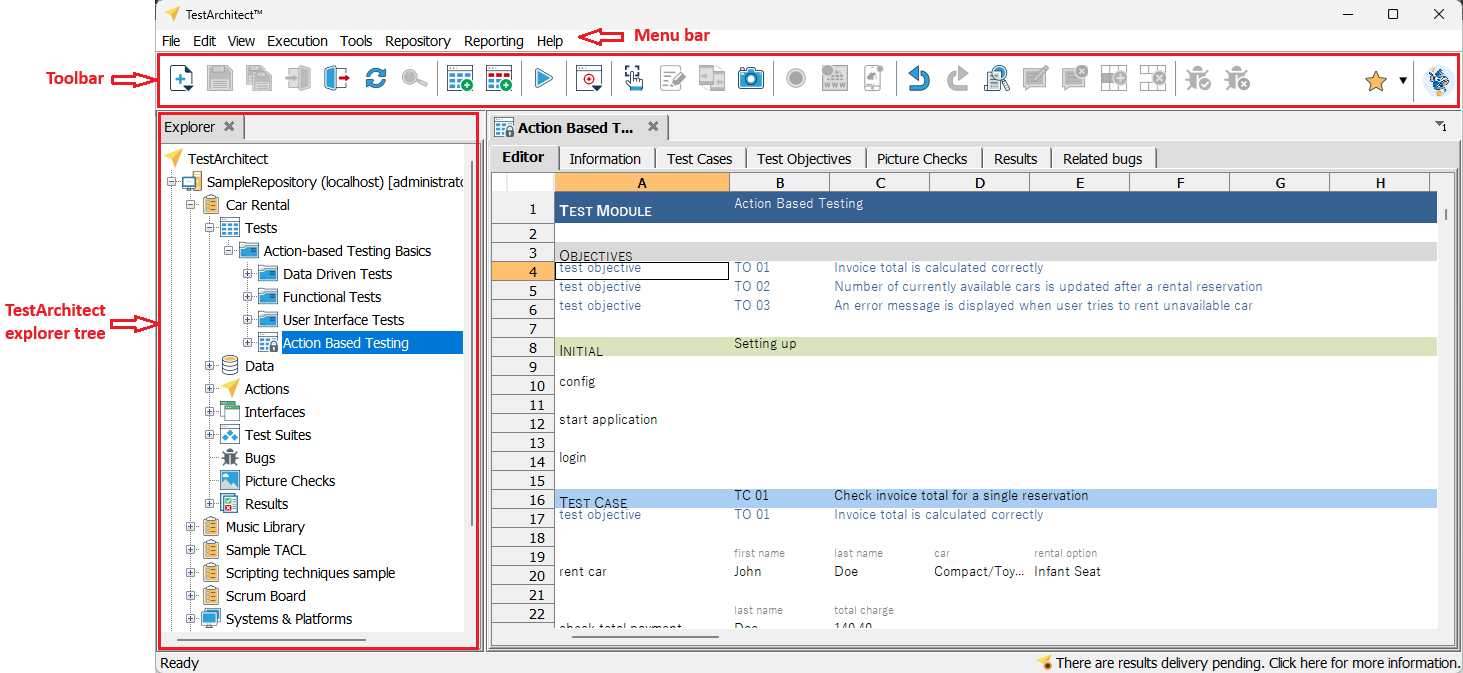Close the Explorer panel tab

coord(229,127)
